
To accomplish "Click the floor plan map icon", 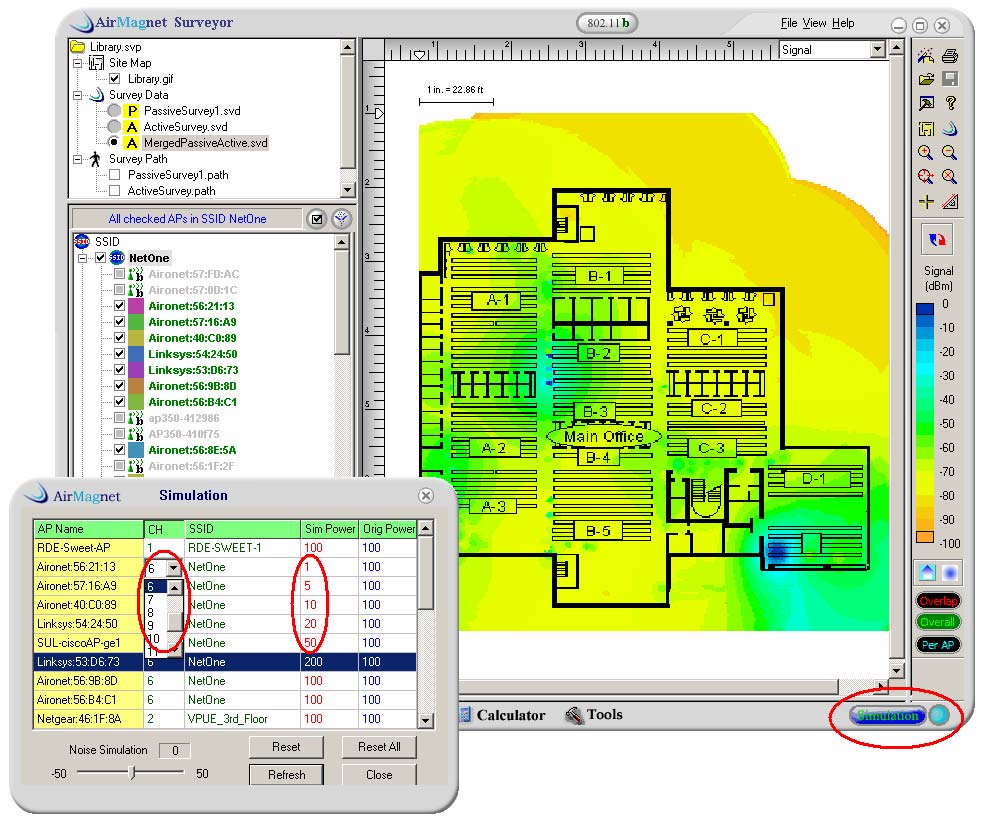I will click(x=926, y=129).
